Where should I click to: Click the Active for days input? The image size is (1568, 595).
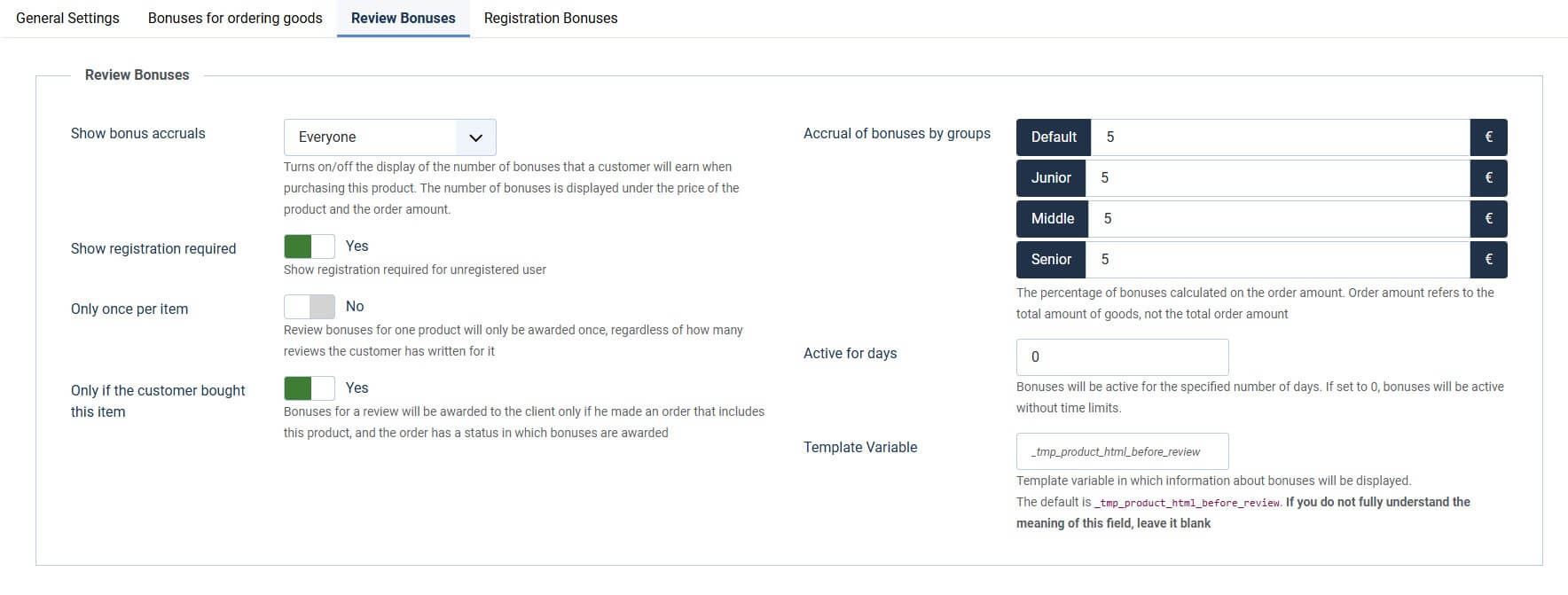[x=1122, y=357]
